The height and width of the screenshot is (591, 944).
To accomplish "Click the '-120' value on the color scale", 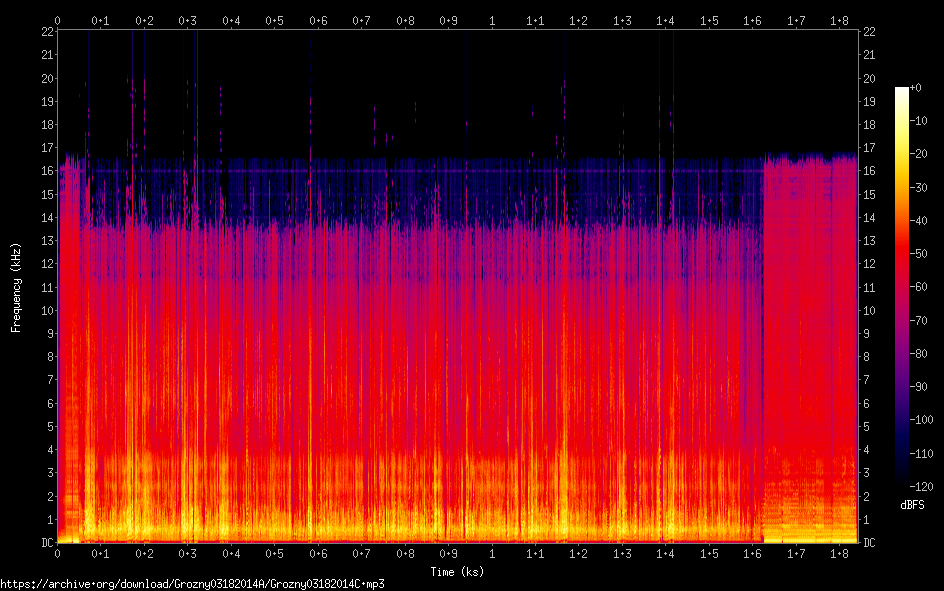I will (x=922, y=486).
